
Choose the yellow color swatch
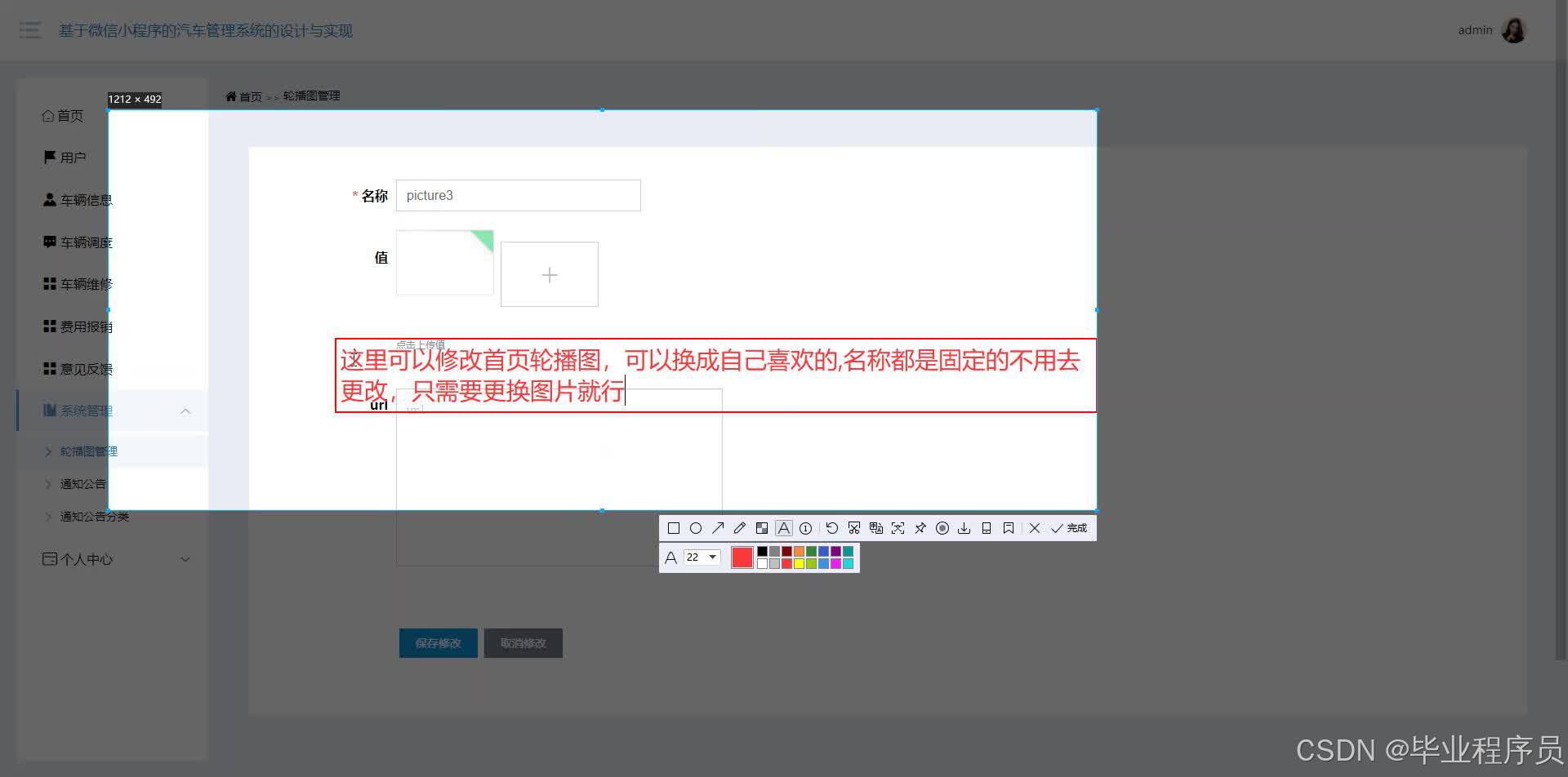pos(799,563)
